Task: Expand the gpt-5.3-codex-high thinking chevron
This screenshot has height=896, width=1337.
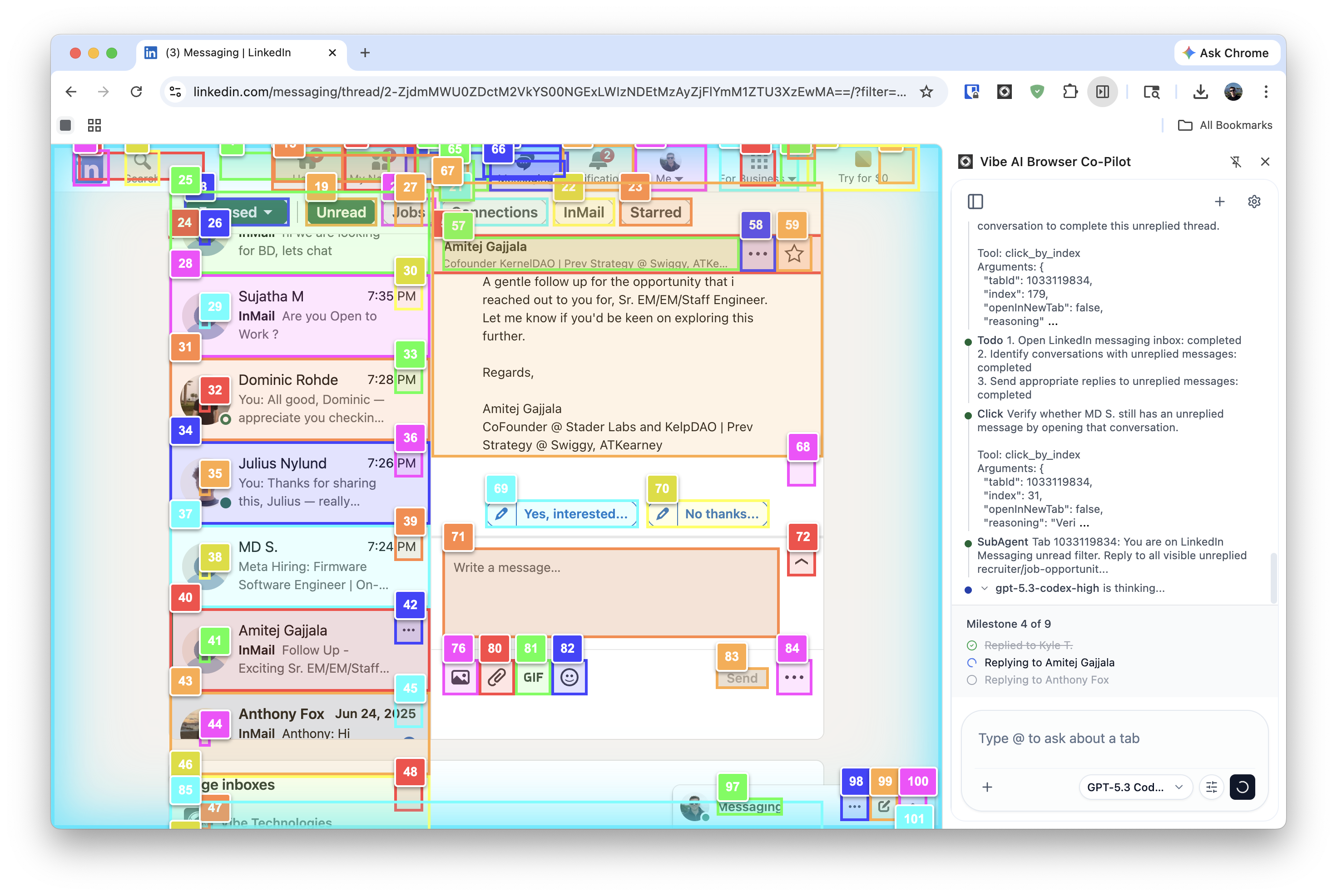Action: tap(984, 588)
